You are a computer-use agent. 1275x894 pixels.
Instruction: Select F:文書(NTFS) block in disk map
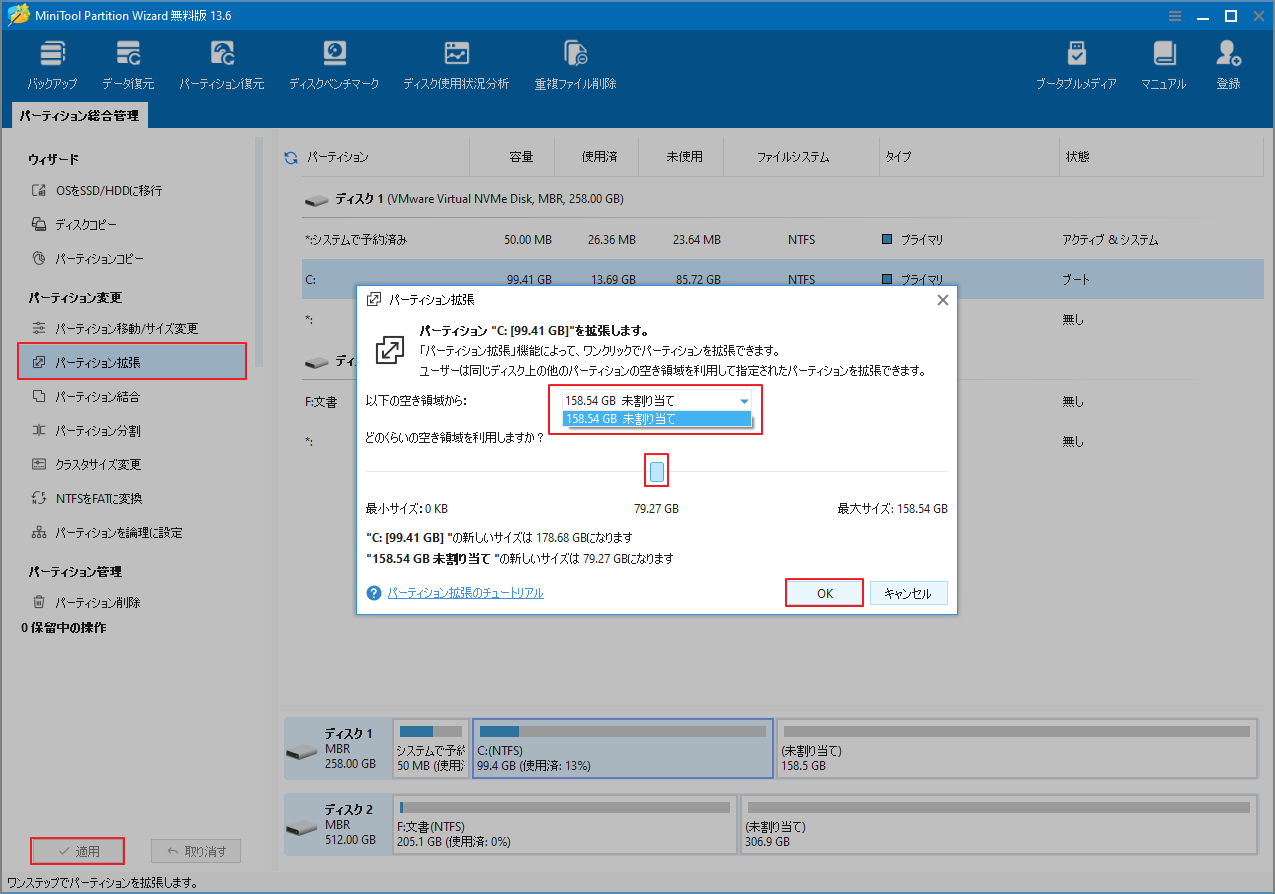click(564, 825)
